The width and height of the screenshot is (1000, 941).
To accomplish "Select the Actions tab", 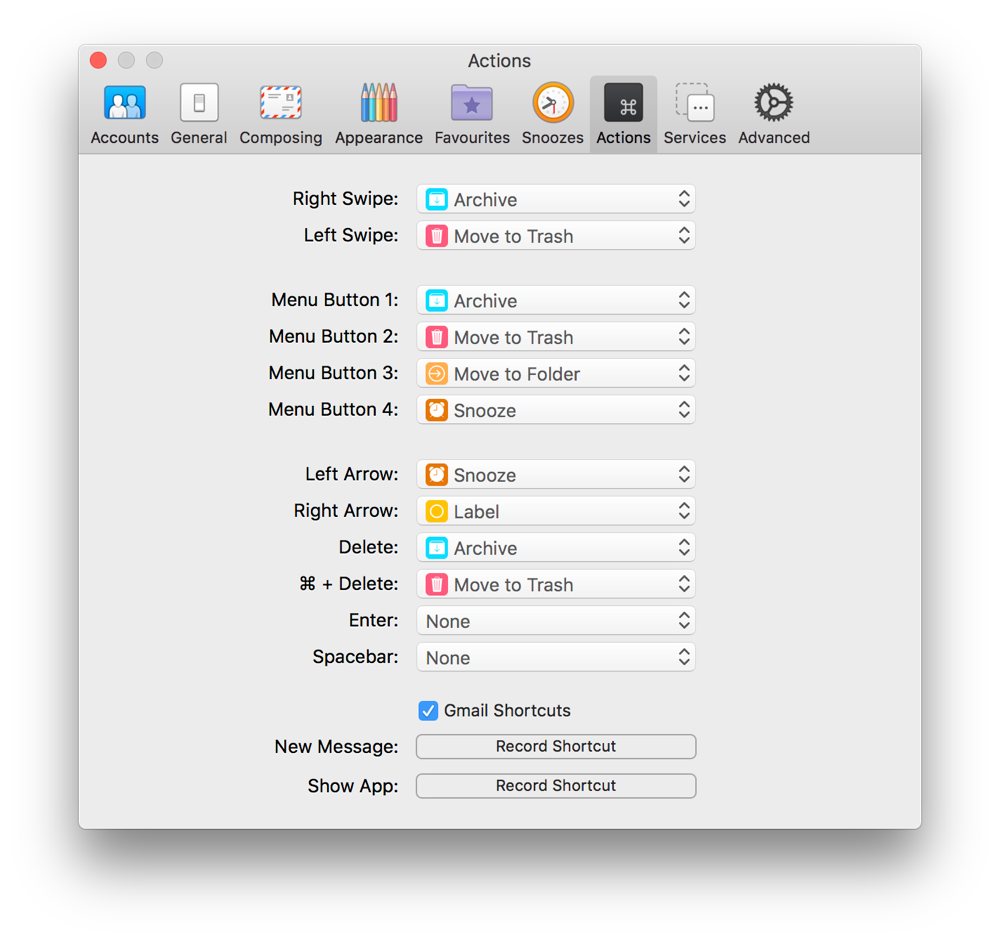I will pos(623,115).
